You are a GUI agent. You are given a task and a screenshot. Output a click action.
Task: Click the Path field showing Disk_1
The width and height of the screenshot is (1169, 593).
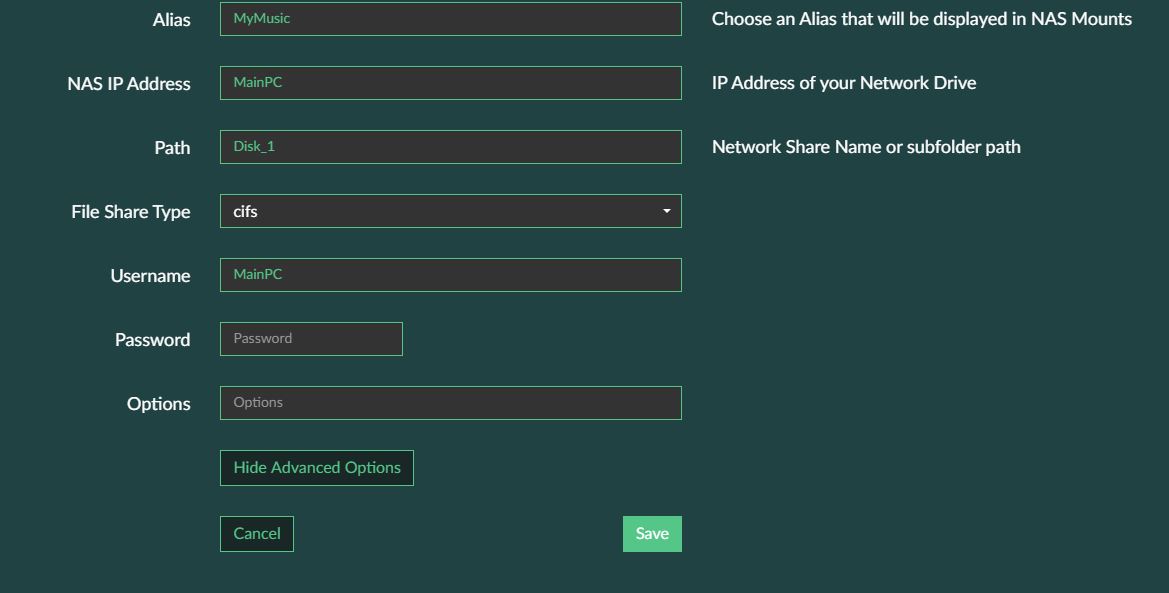click(450, 147)
